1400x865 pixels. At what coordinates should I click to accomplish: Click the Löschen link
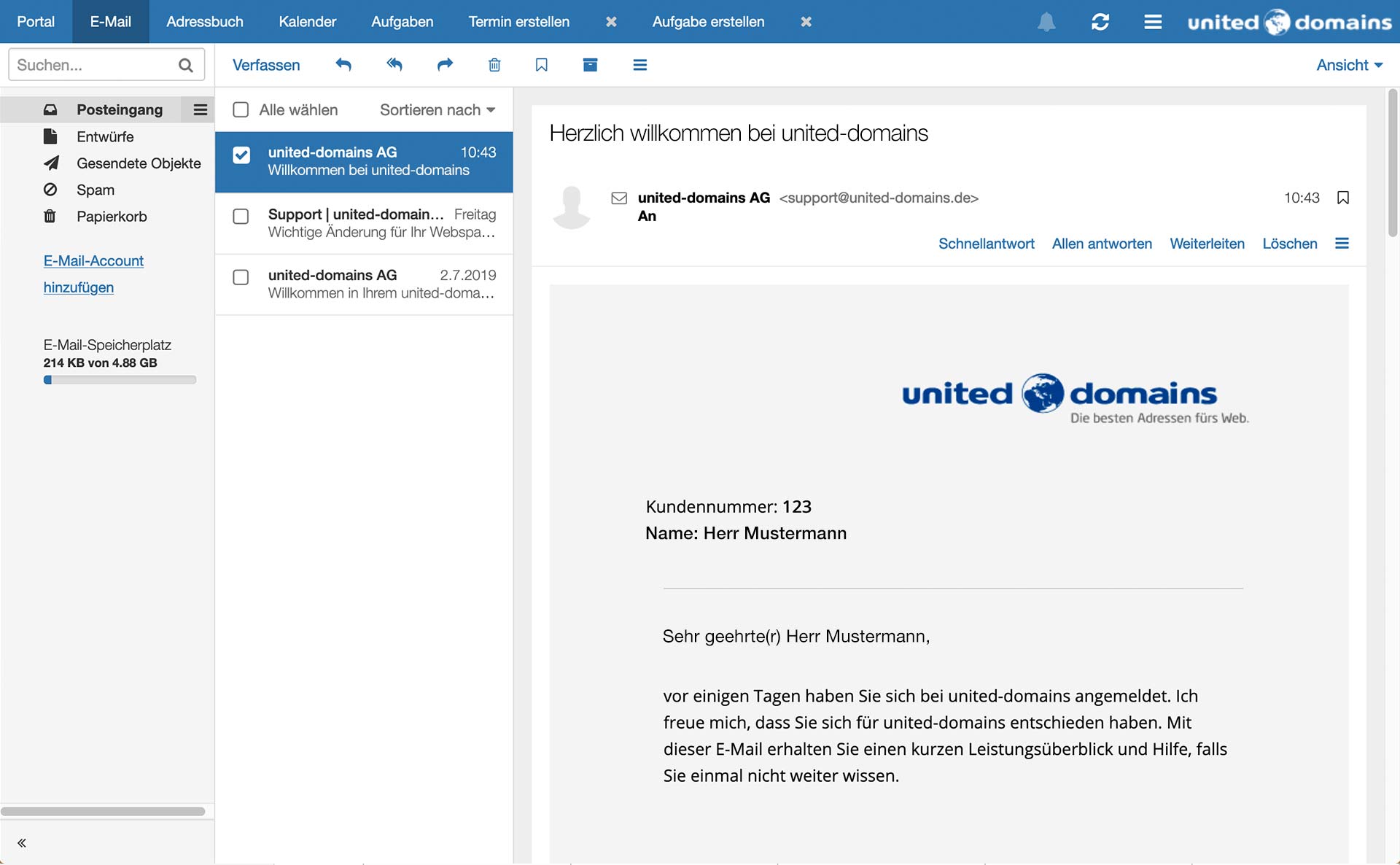tap(1289, 244)
